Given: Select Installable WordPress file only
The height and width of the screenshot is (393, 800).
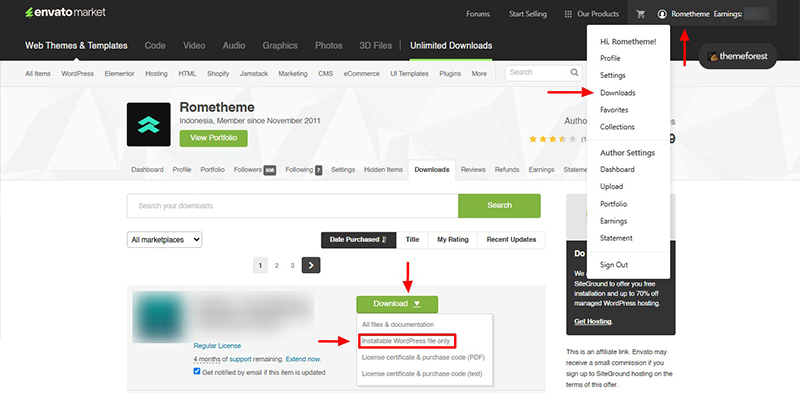Looking at the screenshot, I should [x=406, y=340].
